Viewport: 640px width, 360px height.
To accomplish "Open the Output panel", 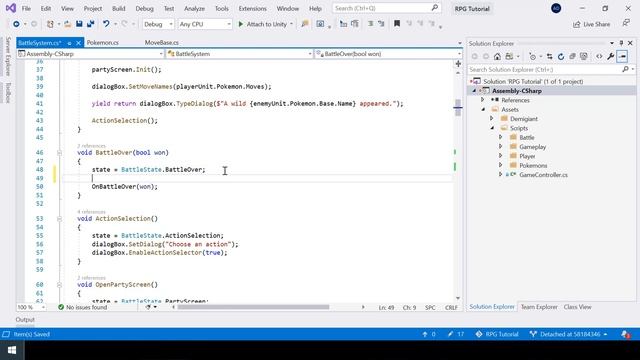I will (25, 320).
